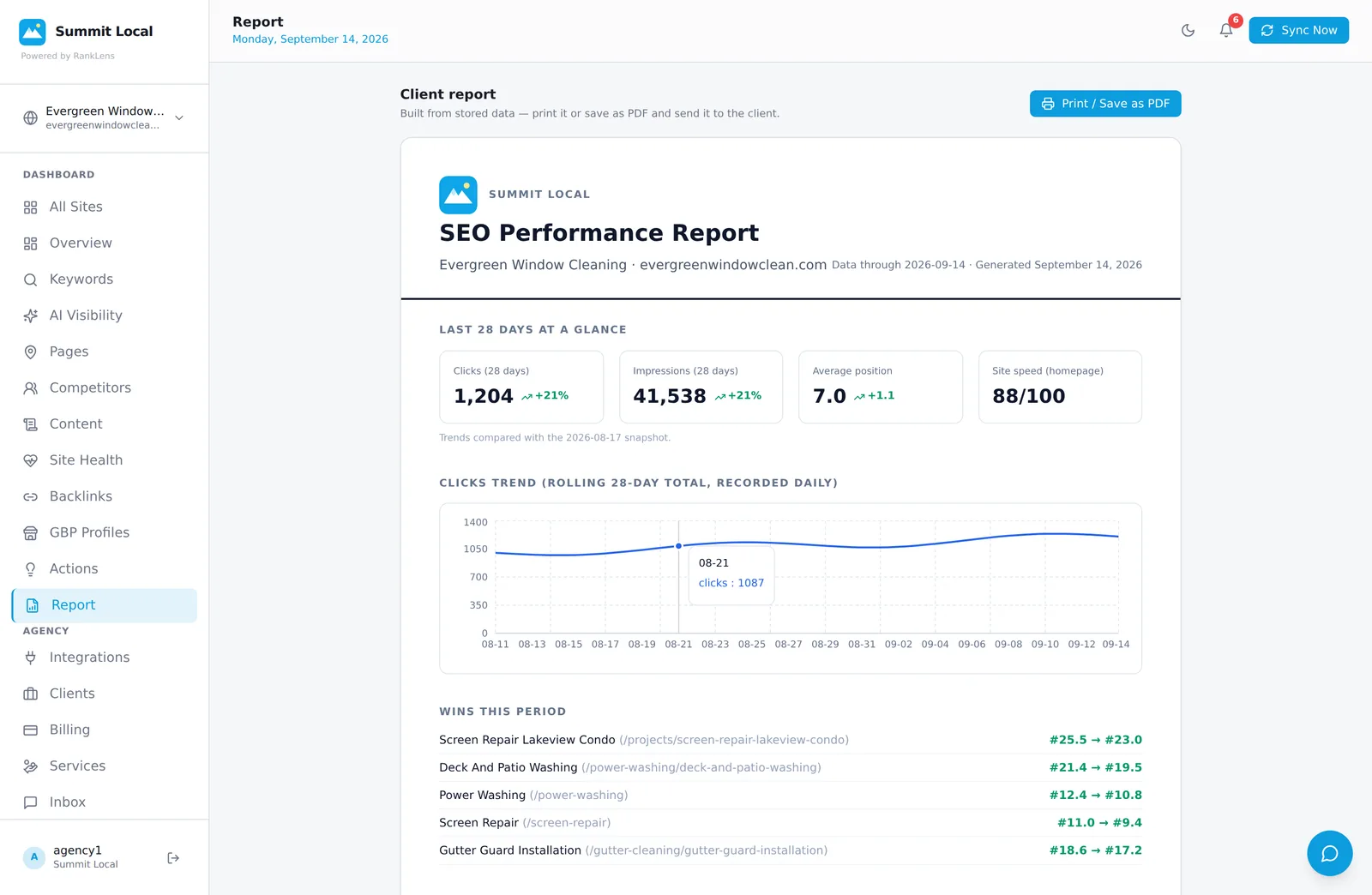Click the Clicks (28 days) card
Viewport: 1372px width, 895px height.
(521, 387)
